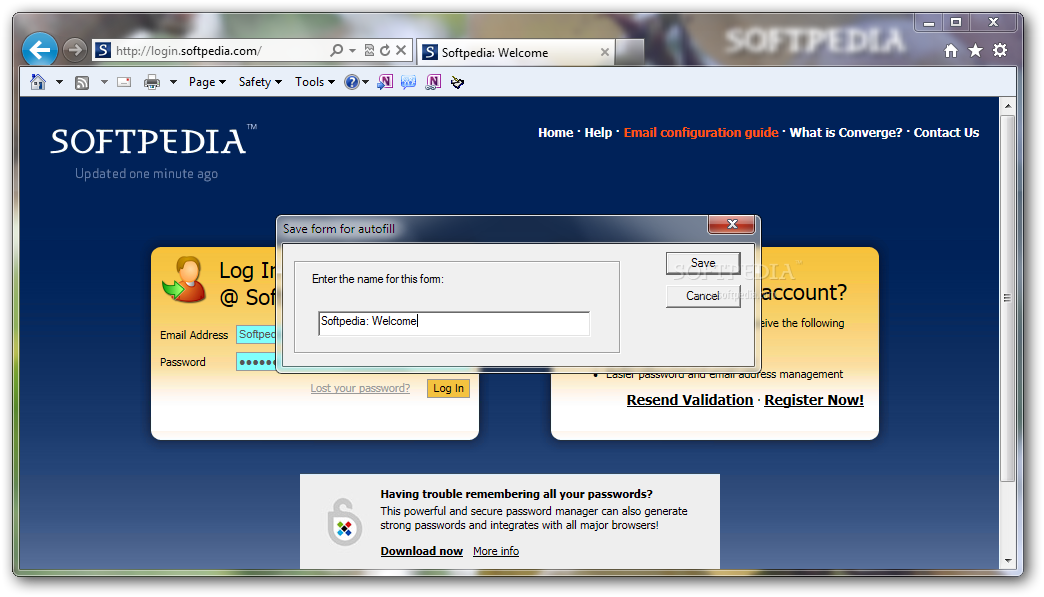The width and height of the screenshot is (1044, 597).
Task: Click the scrollbar up arrow
Action: click(1008, 106)
